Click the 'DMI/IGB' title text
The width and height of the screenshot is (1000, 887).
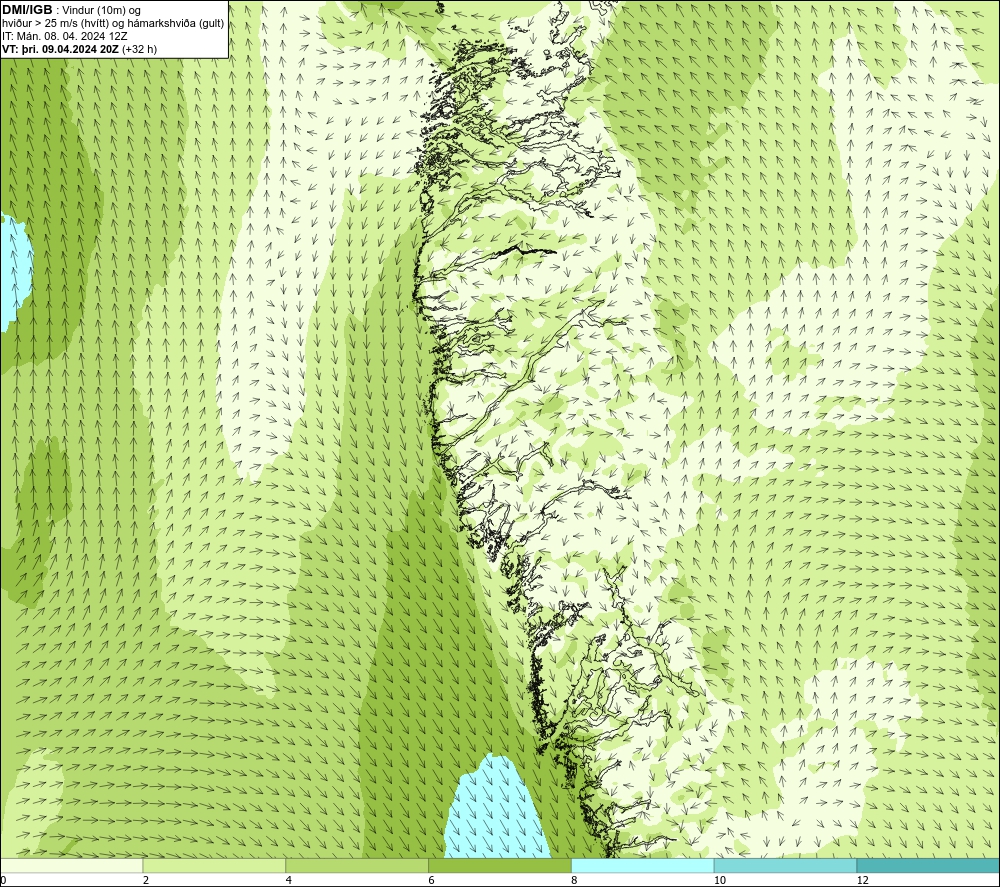[27, 10]
